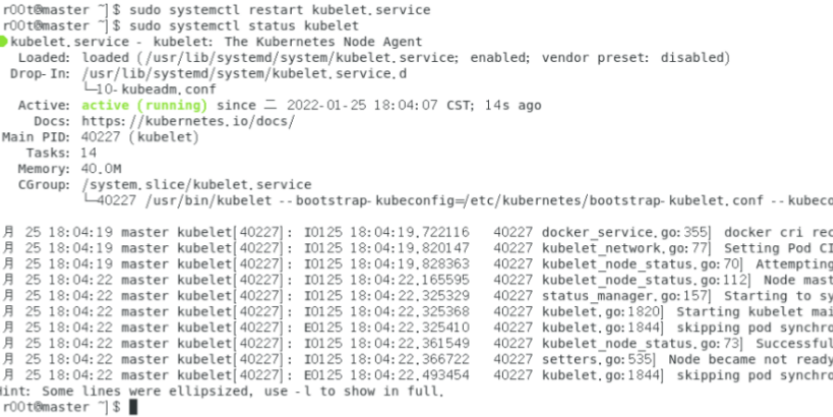Click the Memory value 40.0M
Viewport: 833px width, 417px height.
(101, 169)
